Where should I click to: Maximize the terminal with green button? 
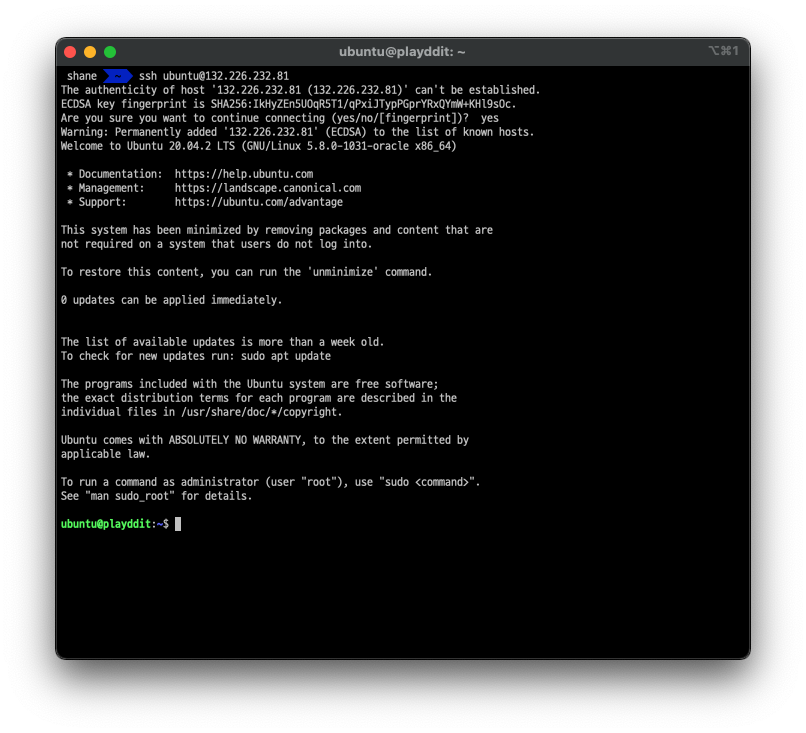110,52
